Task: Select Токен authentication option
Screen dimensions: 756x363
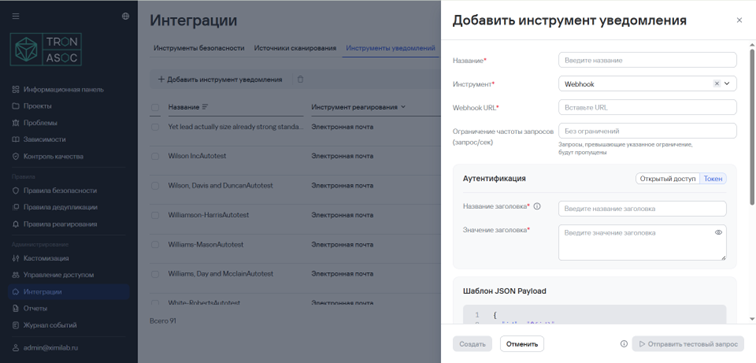Action: pyautogui.click(x=713, y=178)
